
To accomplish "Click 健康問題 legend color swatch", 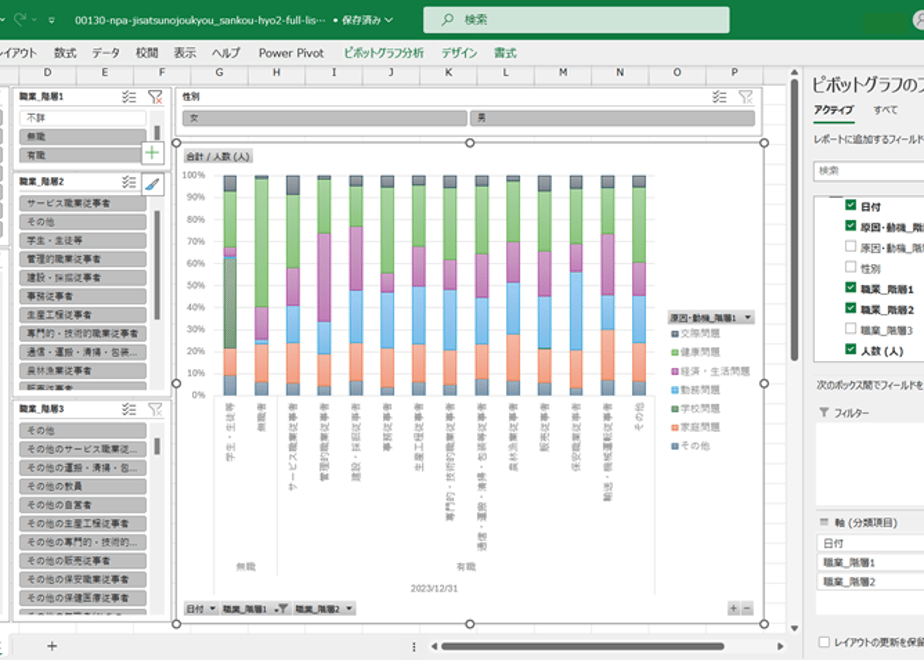I will coord(675,352).
